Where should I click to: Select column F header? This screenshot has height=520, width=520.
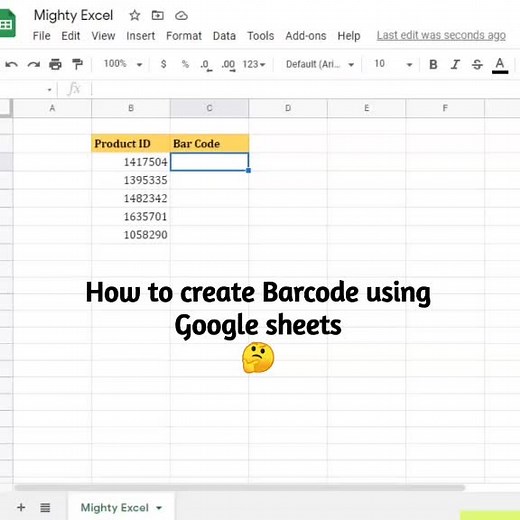(445, 108)
